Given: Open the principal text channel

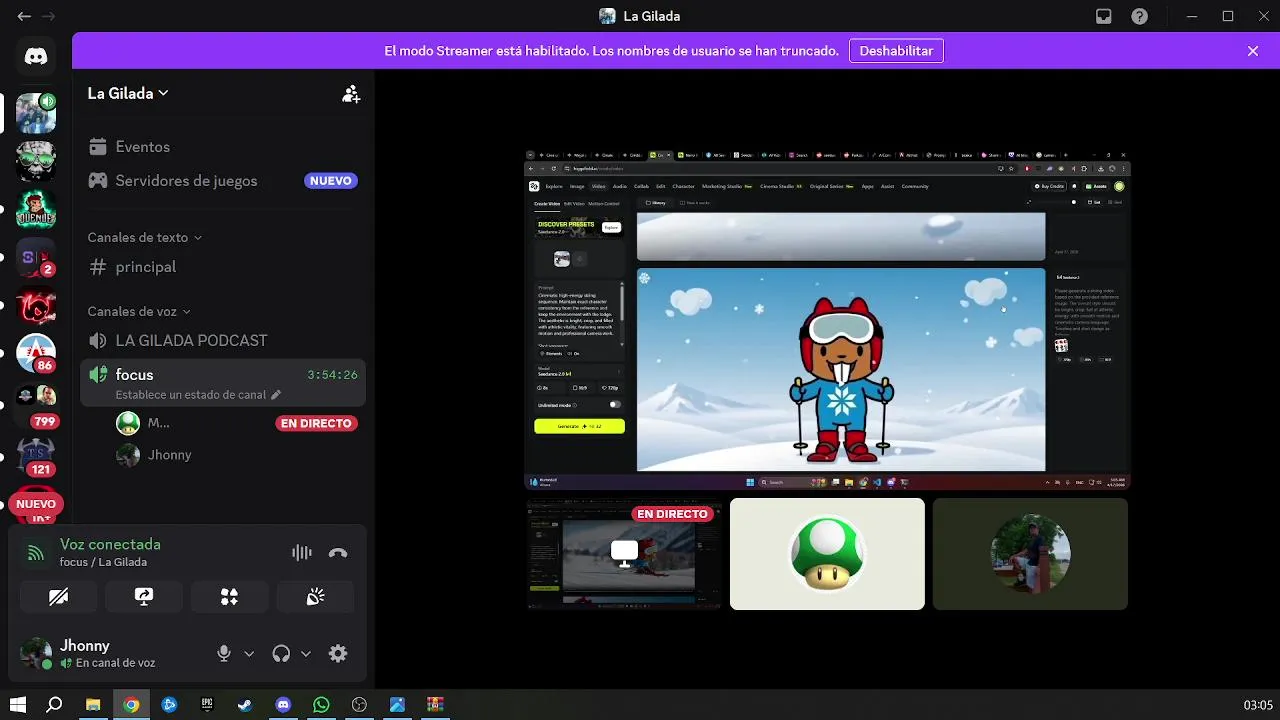Looking at the screenshot, I should 223,267.
